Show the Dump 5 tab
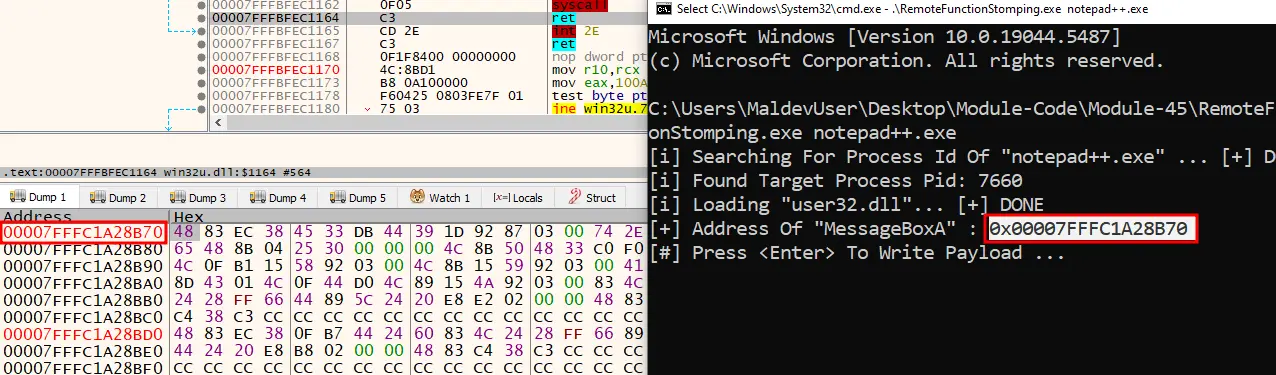This screenshot has width=1276, height=375. point(359,198)
